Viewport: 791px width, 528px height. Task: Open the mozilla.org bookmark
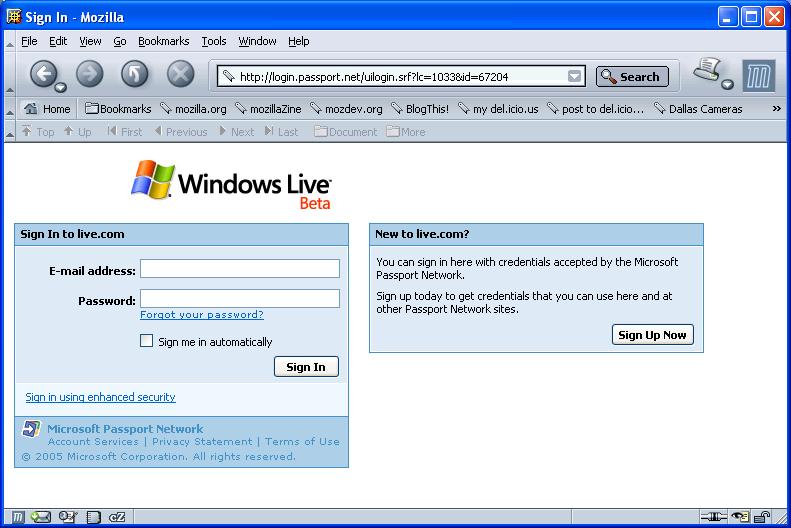click(193, 108)
